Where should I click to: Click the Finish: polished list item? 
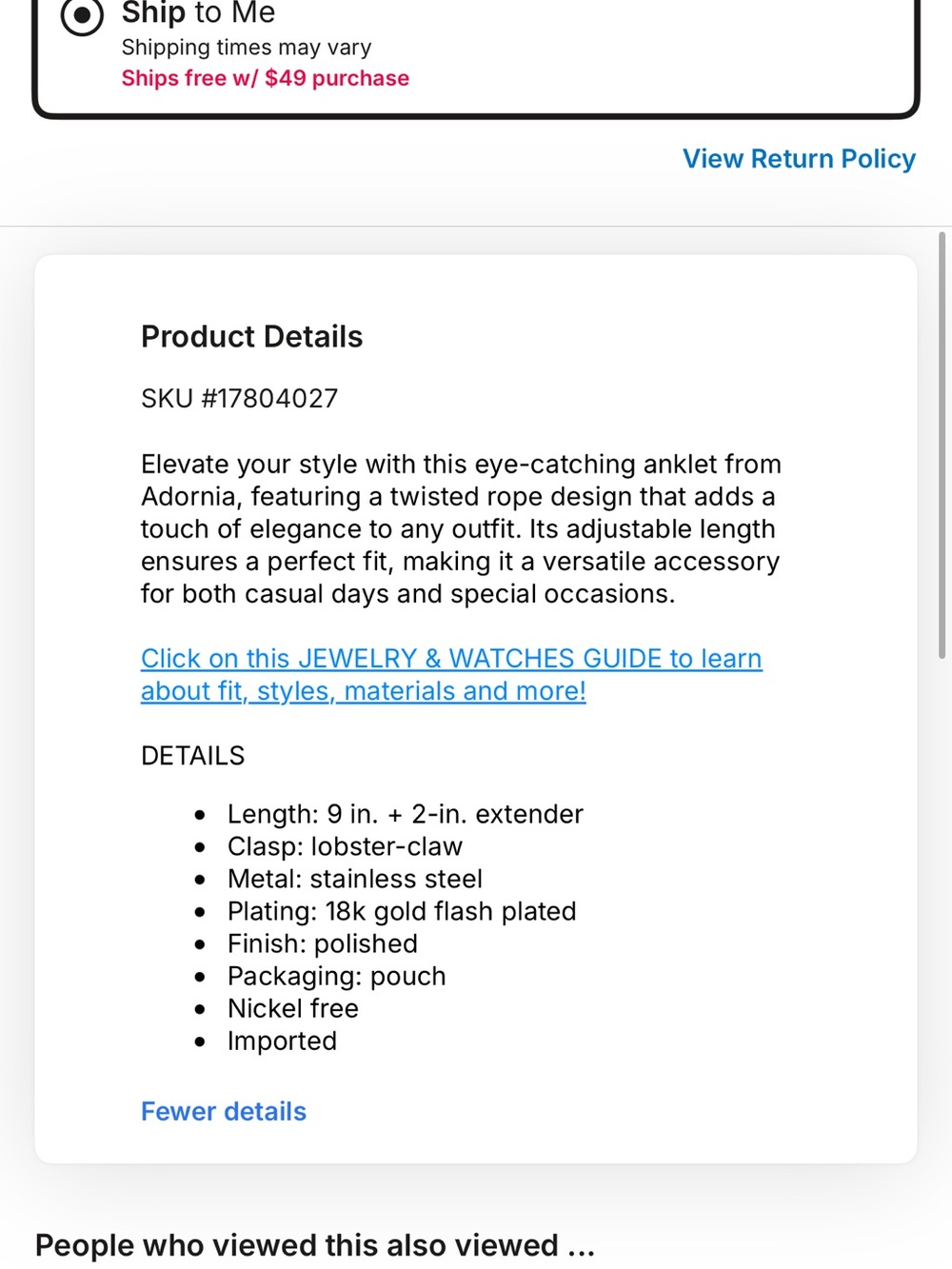click(322, 943)
